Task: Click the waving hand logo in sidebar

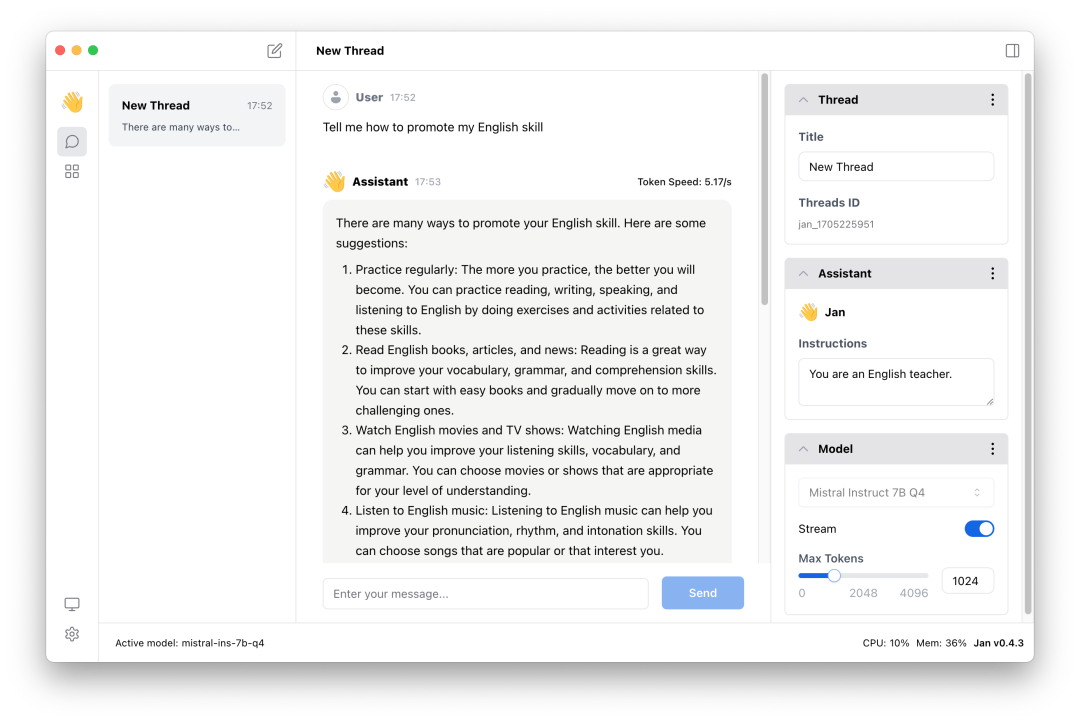Action: click(72, 102)
